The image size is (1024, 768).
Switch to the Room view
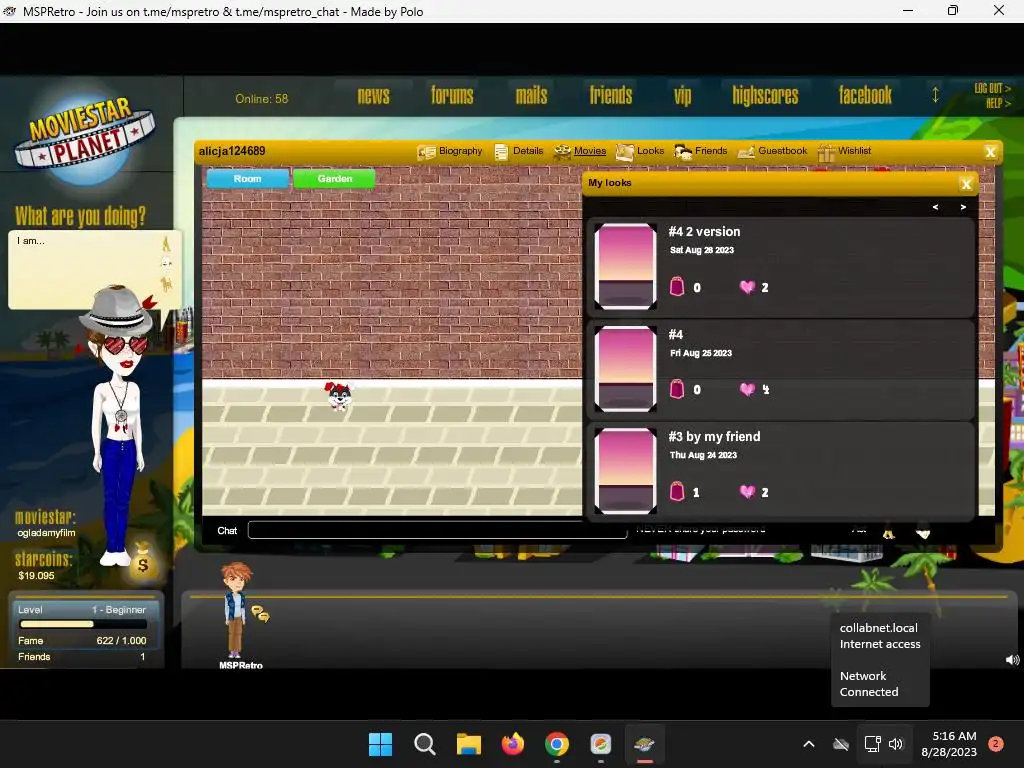[248, 179]
